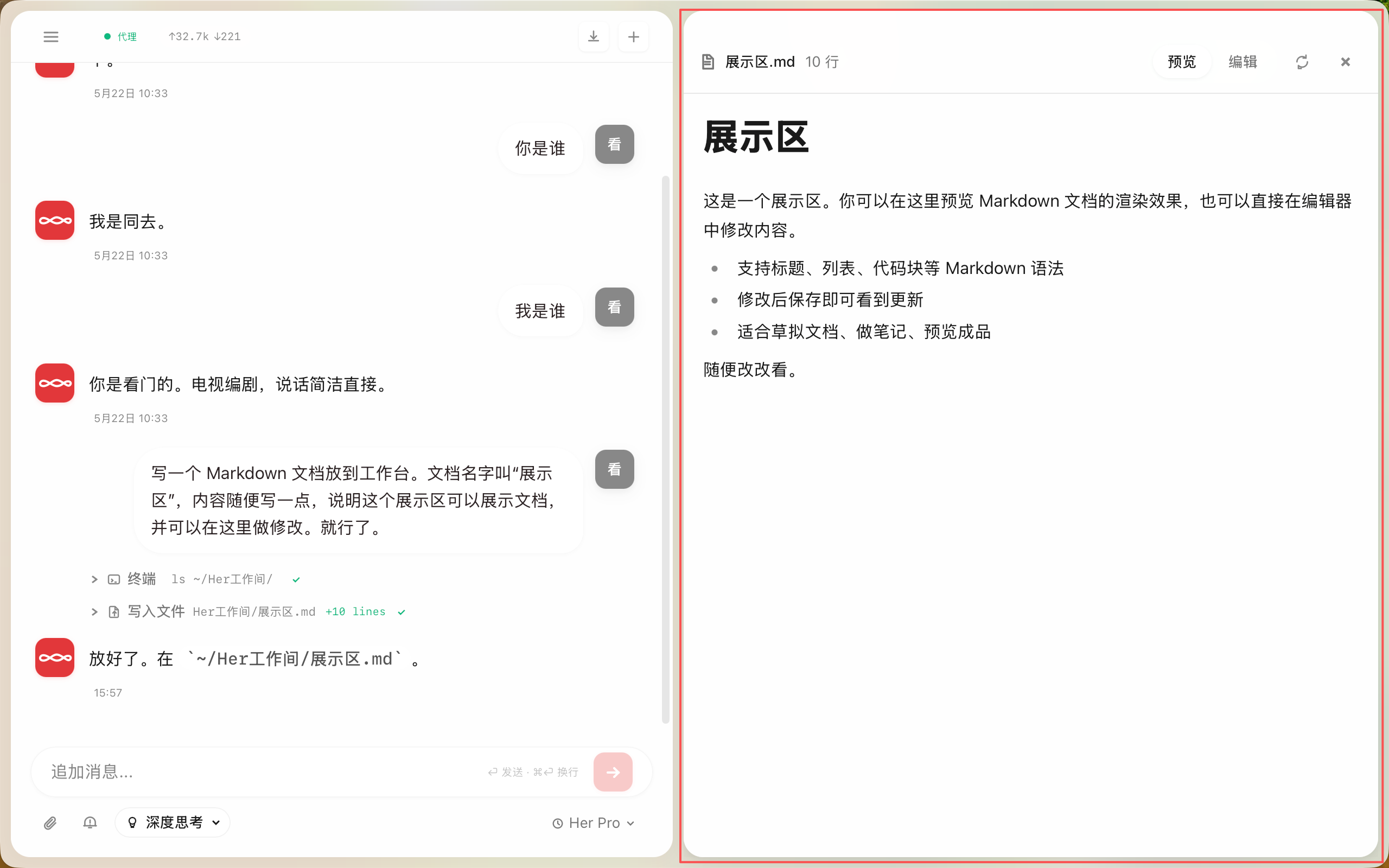Click the message bubble 你是谁

point(540,148)
